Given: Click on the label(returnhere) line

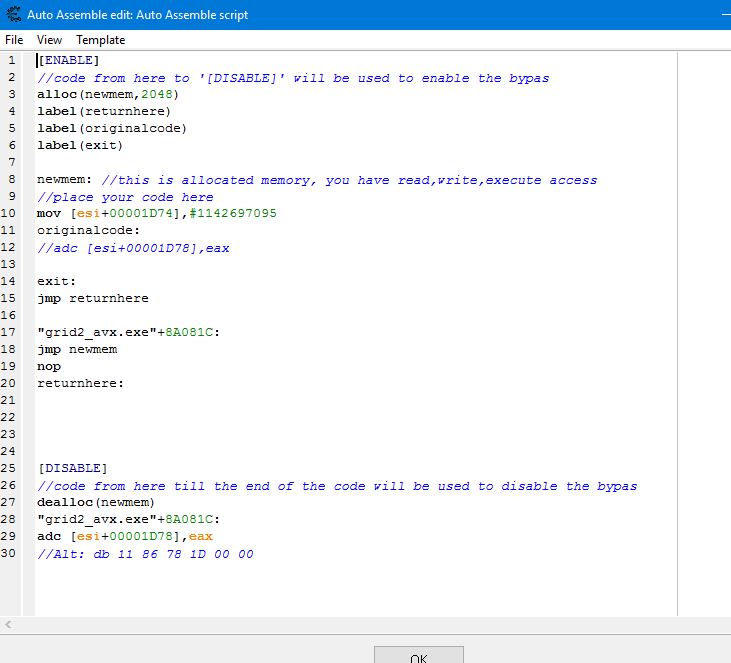Looking at the screenshot, I should click(104, 112).
